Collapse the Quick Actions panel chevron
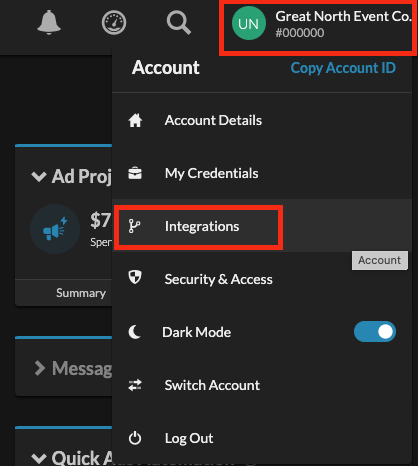418x466 pixels. tap(39, 458)
